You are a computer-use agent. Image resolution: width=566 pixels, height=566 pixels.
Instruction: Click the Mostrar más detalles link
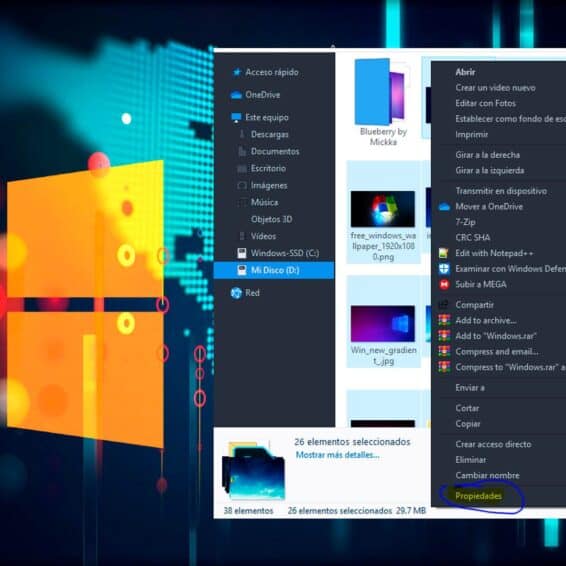[x=338, y=455]
